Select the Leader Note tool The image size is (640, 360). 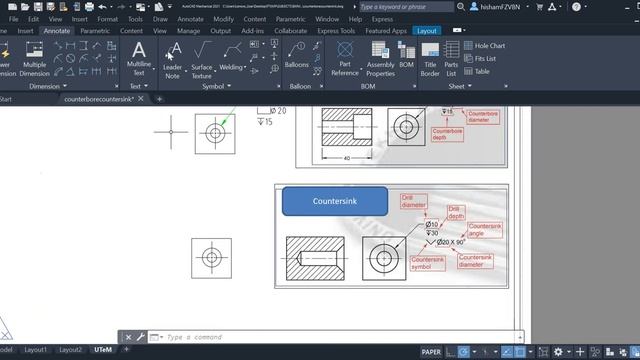pos(173,60)
